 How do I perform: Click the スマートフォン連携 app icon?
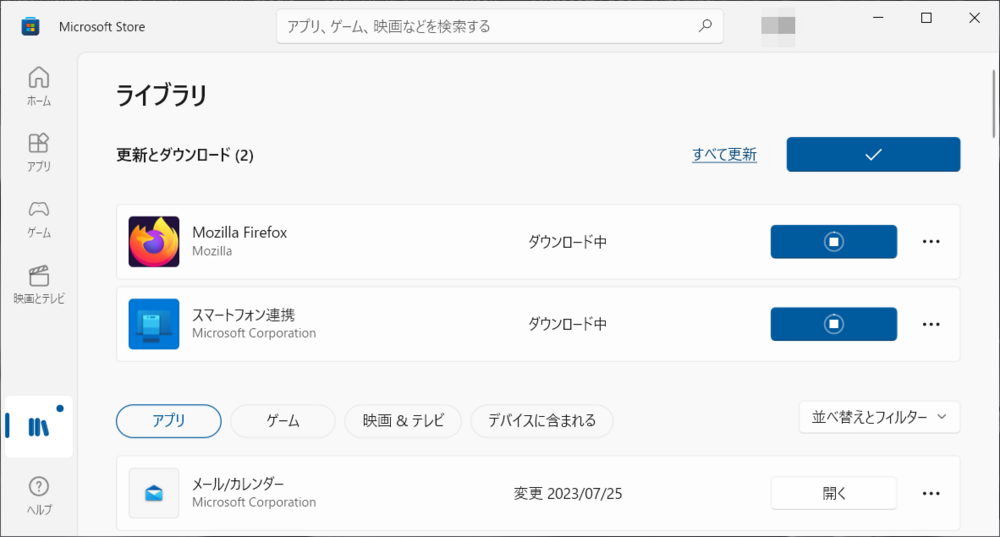(154, 324)
